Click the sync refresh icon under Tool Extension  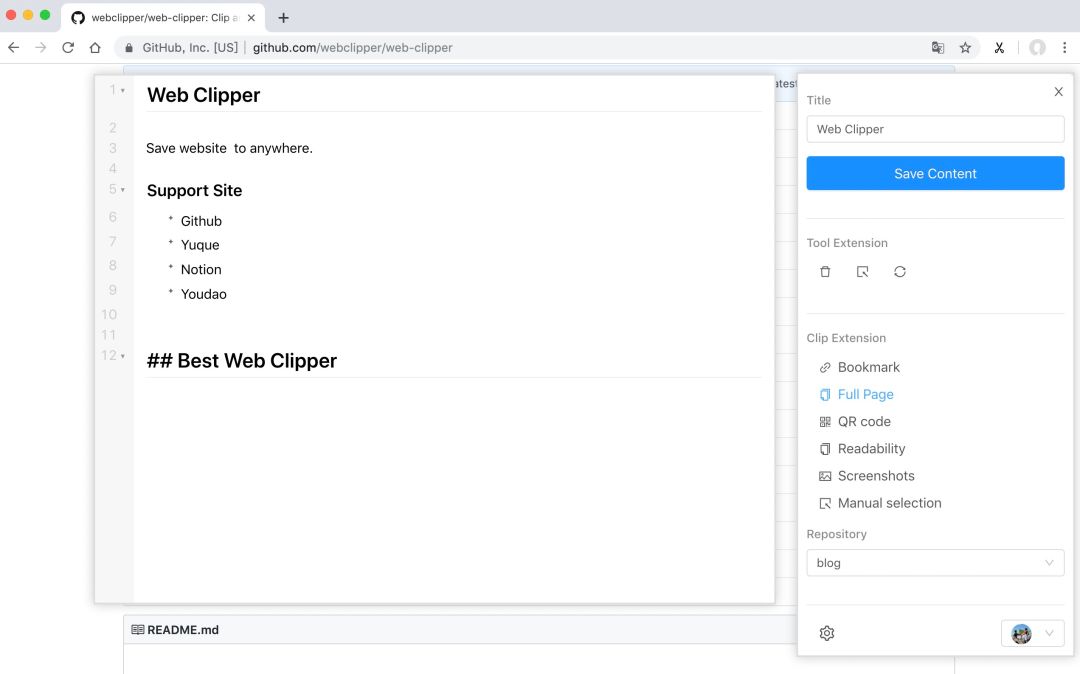tap(900, 272)
